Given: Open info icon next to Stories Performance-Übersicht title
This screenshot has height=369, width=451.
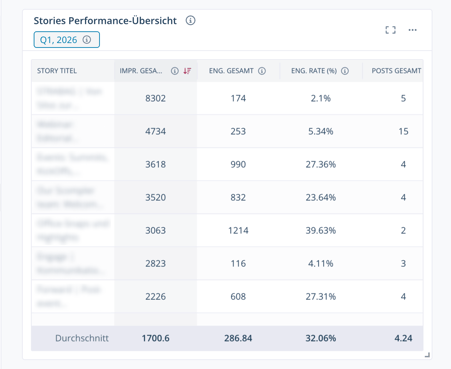Looking at the screenshot, I should pos(190,21).
